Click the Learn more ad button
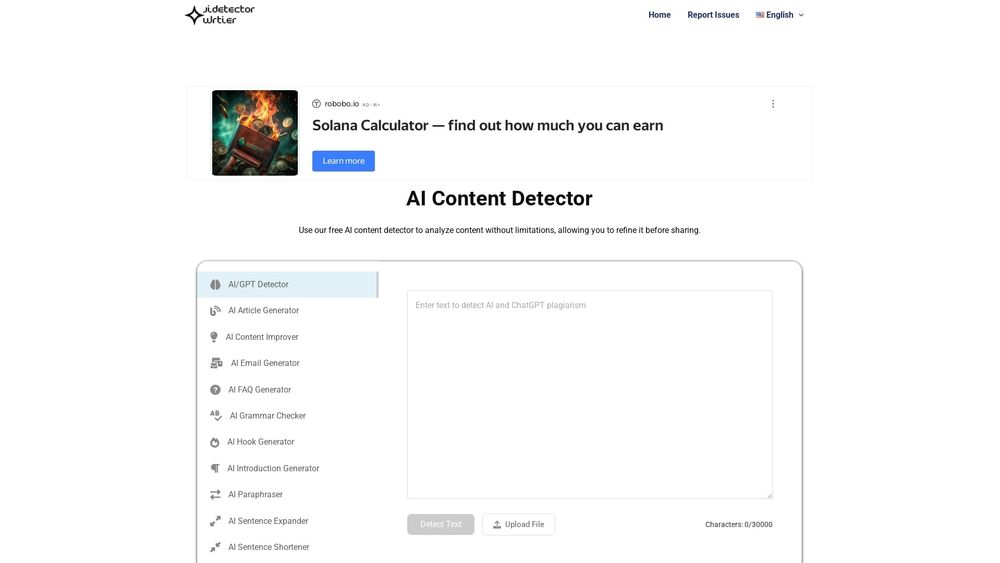This screenshot has width=1000, height=563. tap(343, 161)
